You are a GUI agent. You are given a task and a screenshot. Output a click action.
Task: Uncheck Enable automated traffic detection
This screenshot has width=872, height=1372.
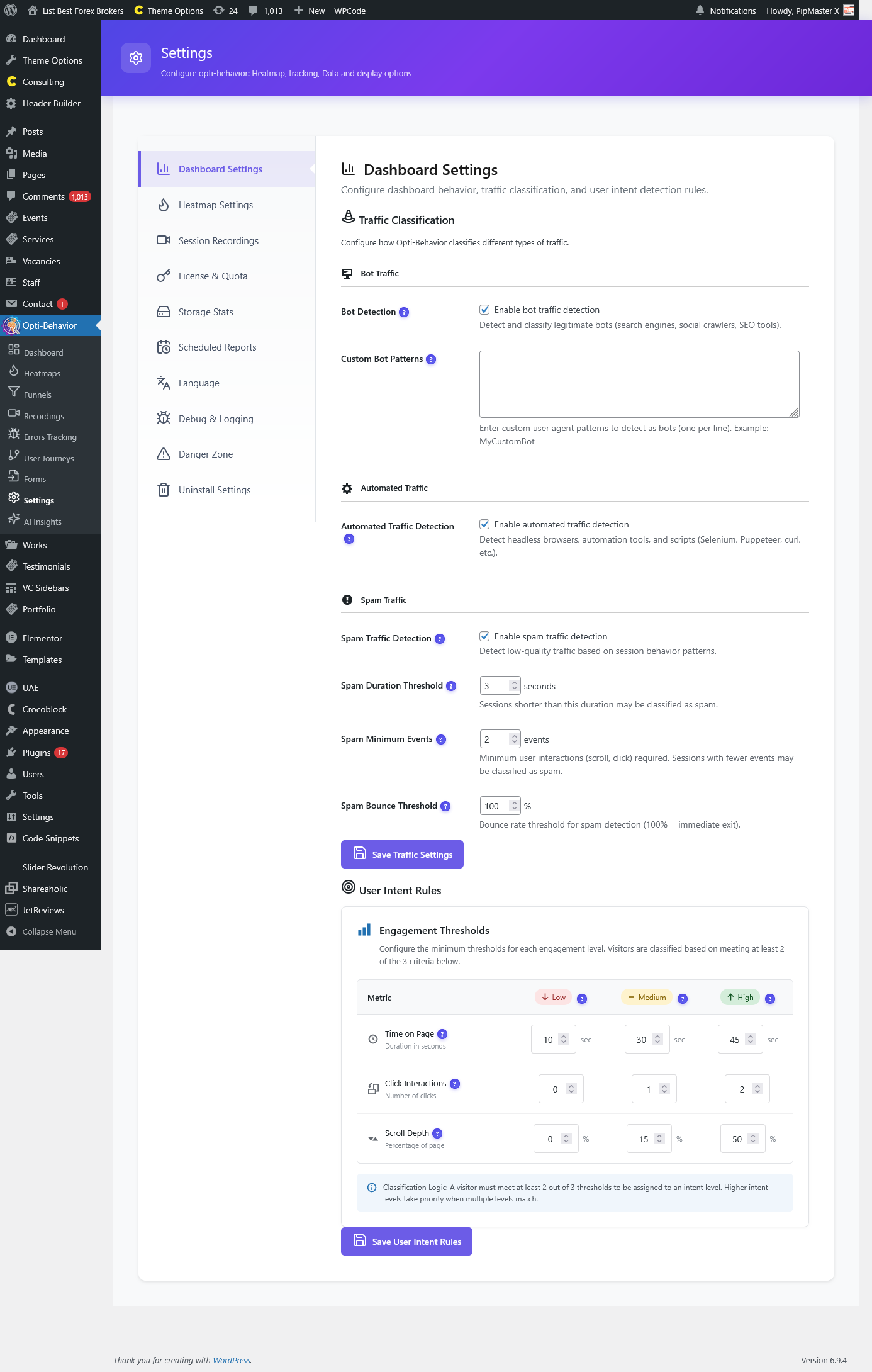(x=484, y=524)
